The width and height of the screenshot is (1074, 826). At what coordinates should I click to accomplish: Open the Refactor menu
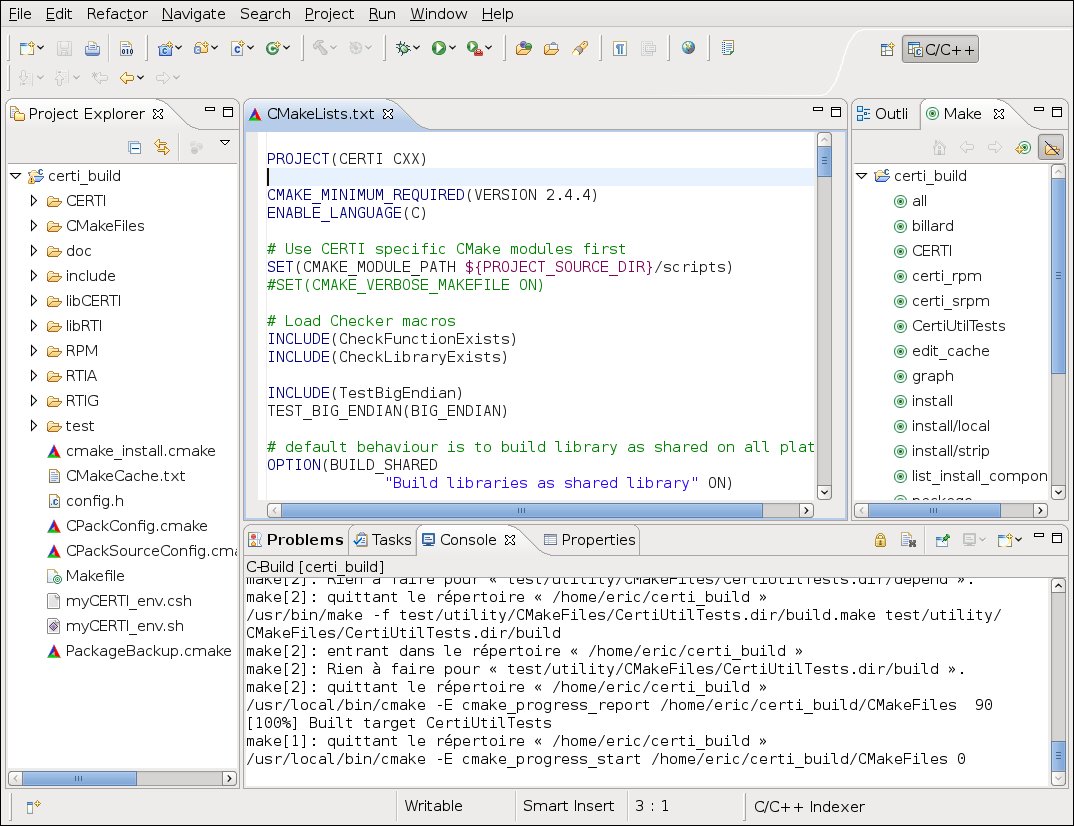pos(117,14)
